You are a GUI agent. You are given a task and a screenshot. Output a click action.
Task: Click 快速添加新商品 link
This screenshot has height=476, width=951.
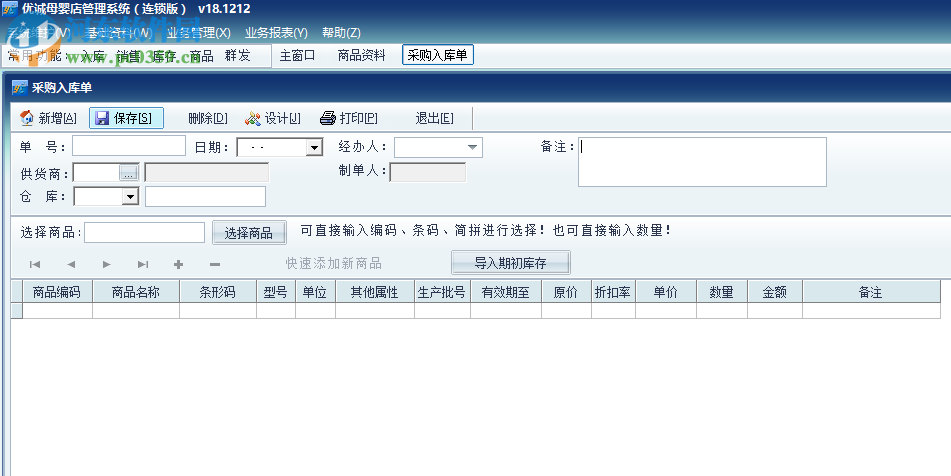[x=334, y=264]
